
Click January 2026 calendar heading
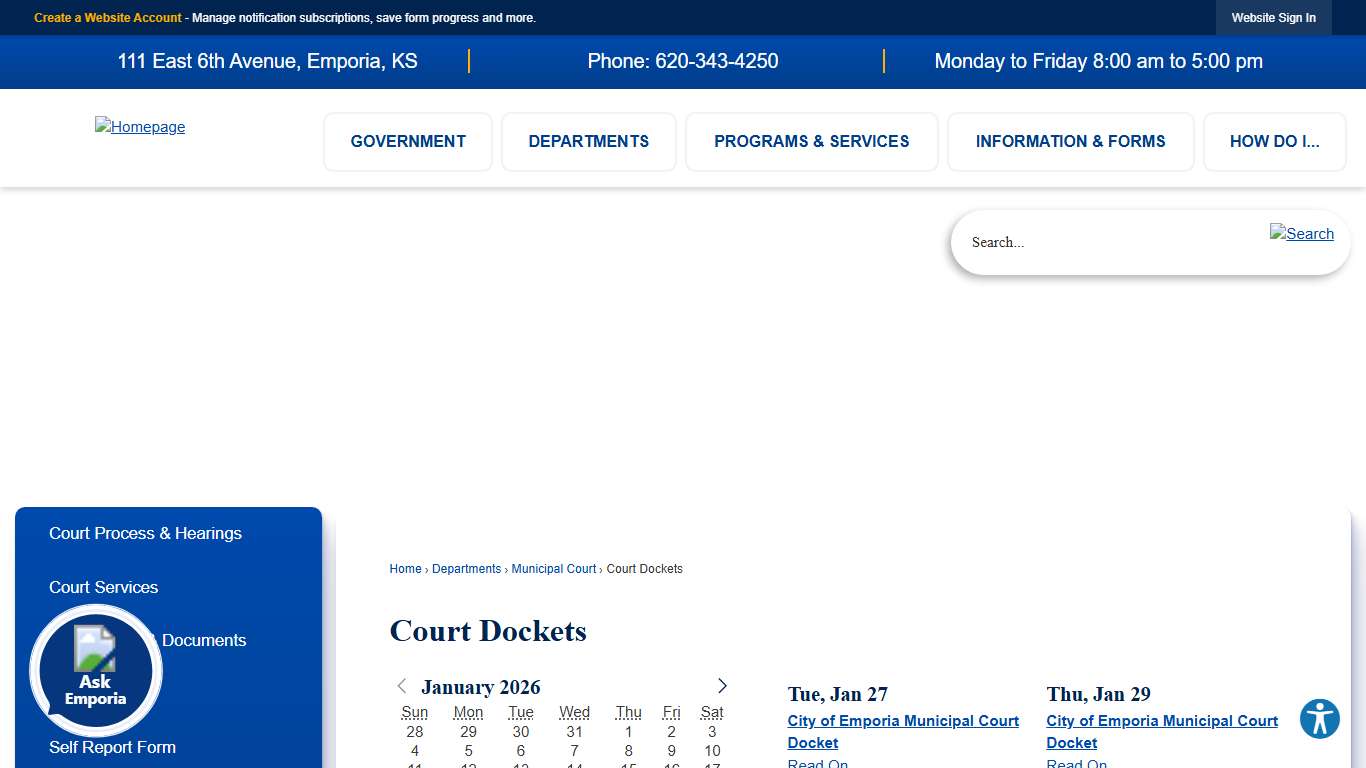tap(480, 687)
